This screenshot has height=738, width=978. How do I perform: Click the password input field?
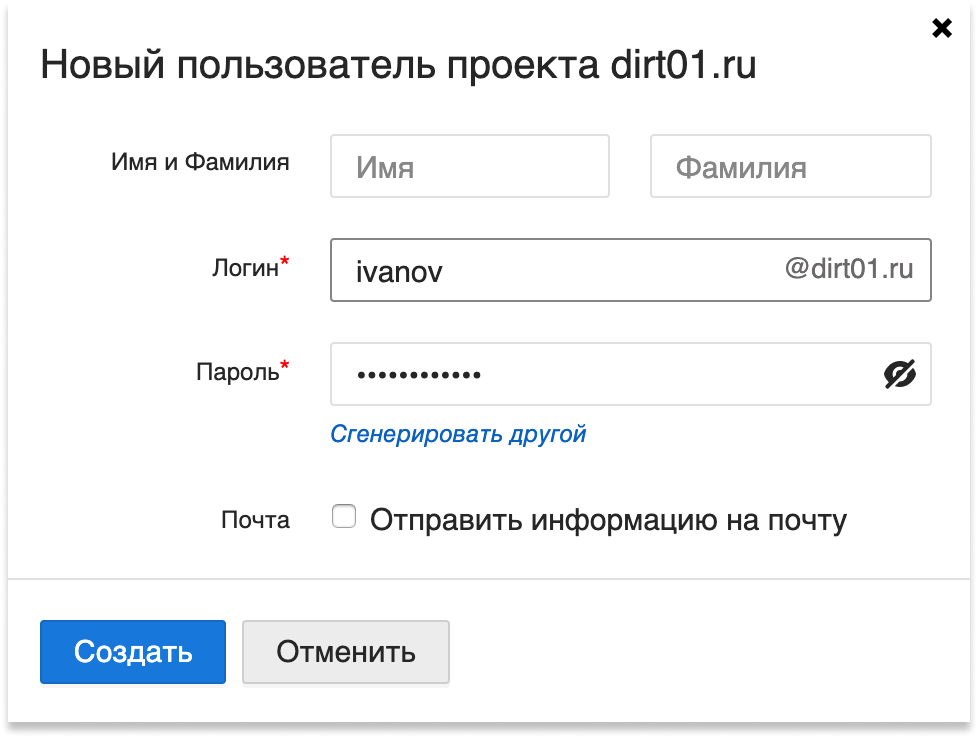click(x=600, y=375)
